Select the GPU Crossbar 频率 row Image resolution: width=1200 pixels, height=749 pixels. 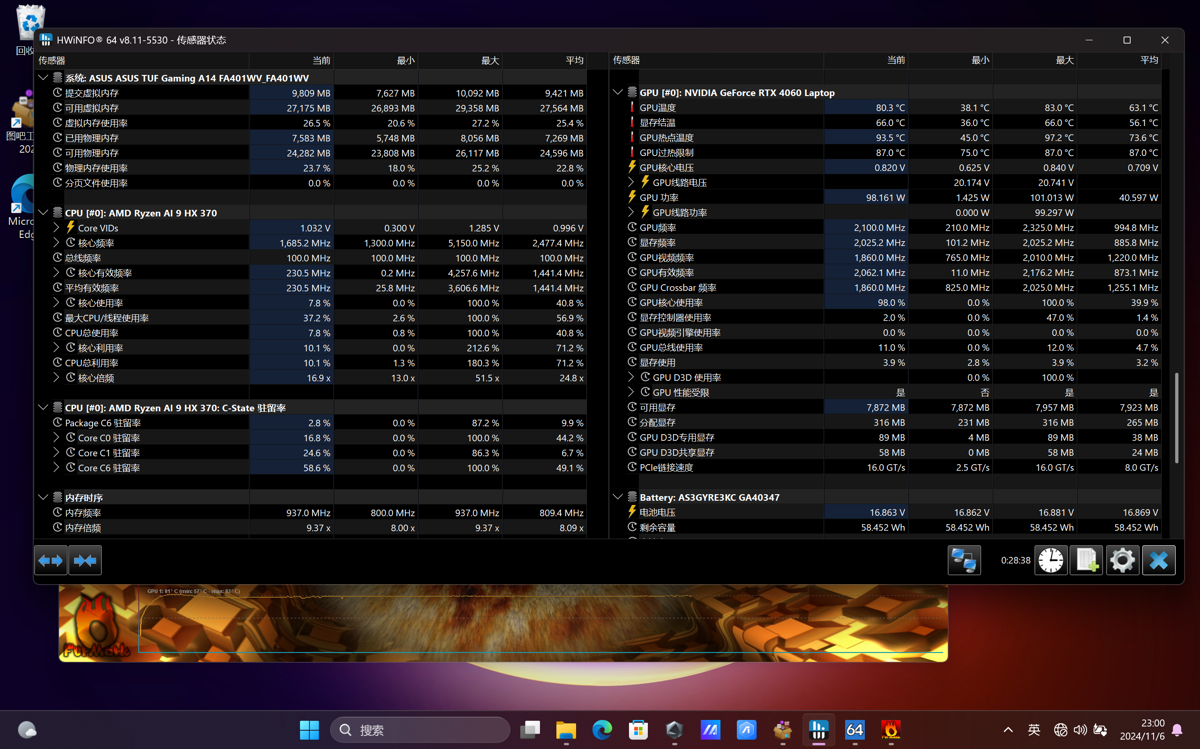click(x=886, y=288)
